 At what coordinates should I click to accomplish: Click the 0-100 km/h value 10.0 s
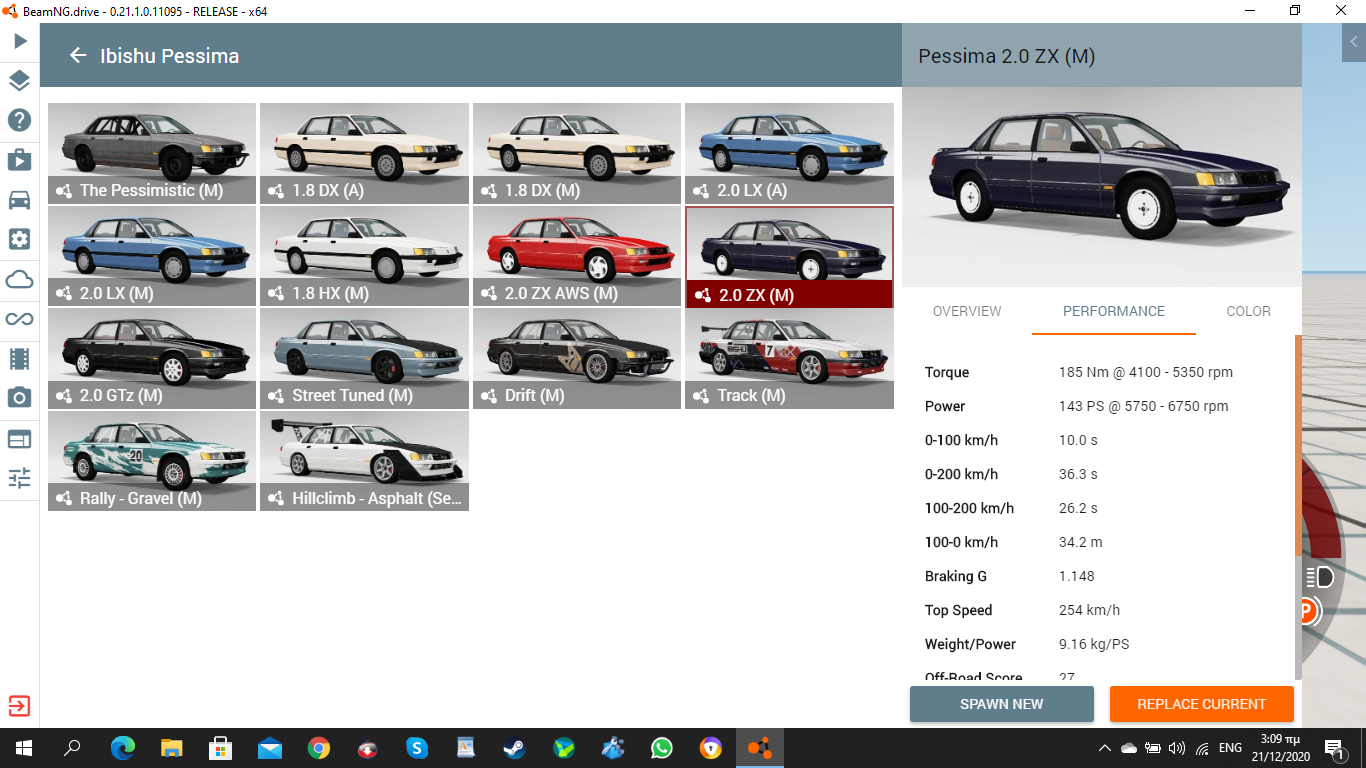[1078, 440]
